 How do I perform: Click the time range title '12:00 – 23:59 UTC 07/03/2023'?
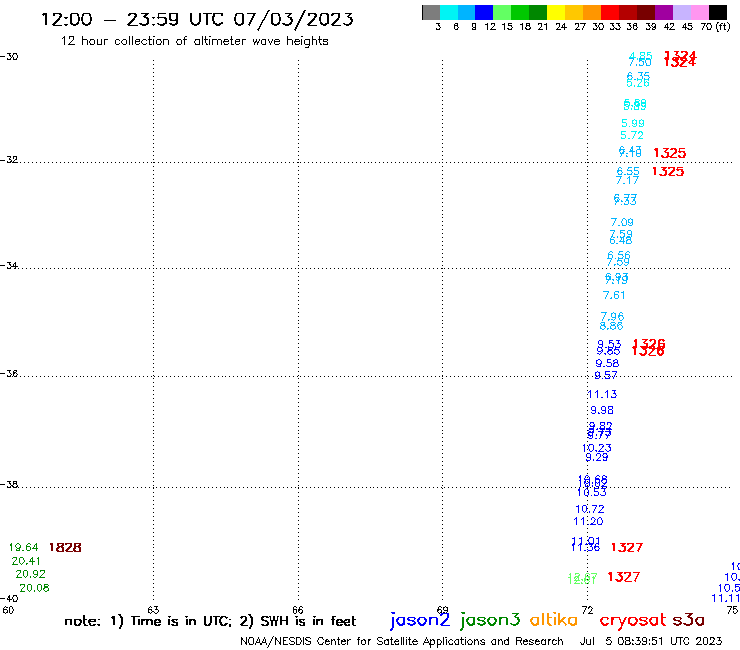tap(197, 19)
